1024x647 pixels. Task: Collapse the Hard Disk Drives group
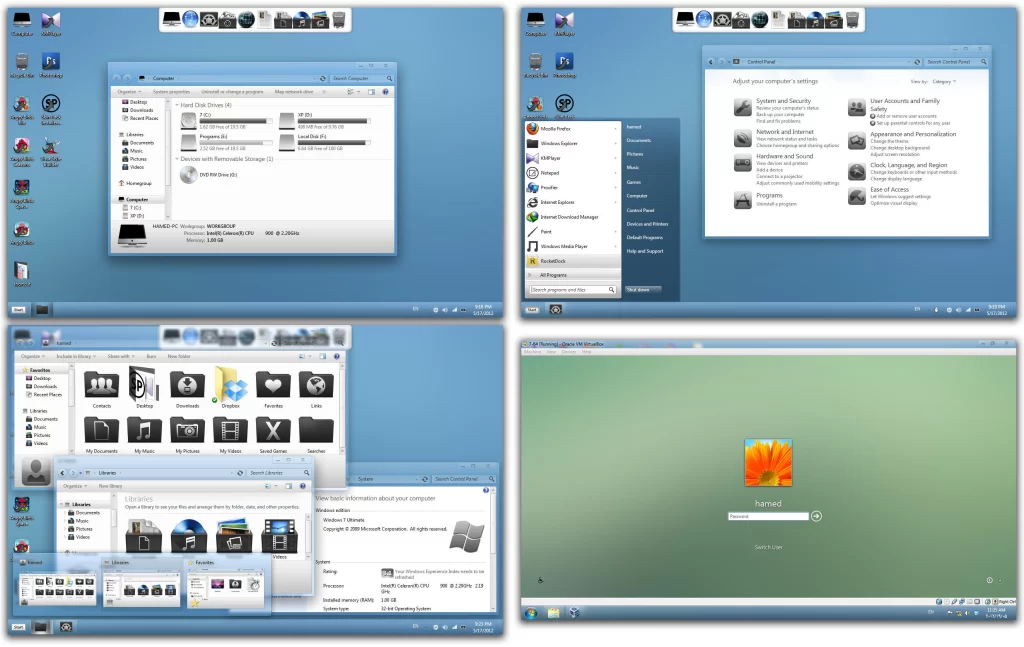tap(176, 105)
